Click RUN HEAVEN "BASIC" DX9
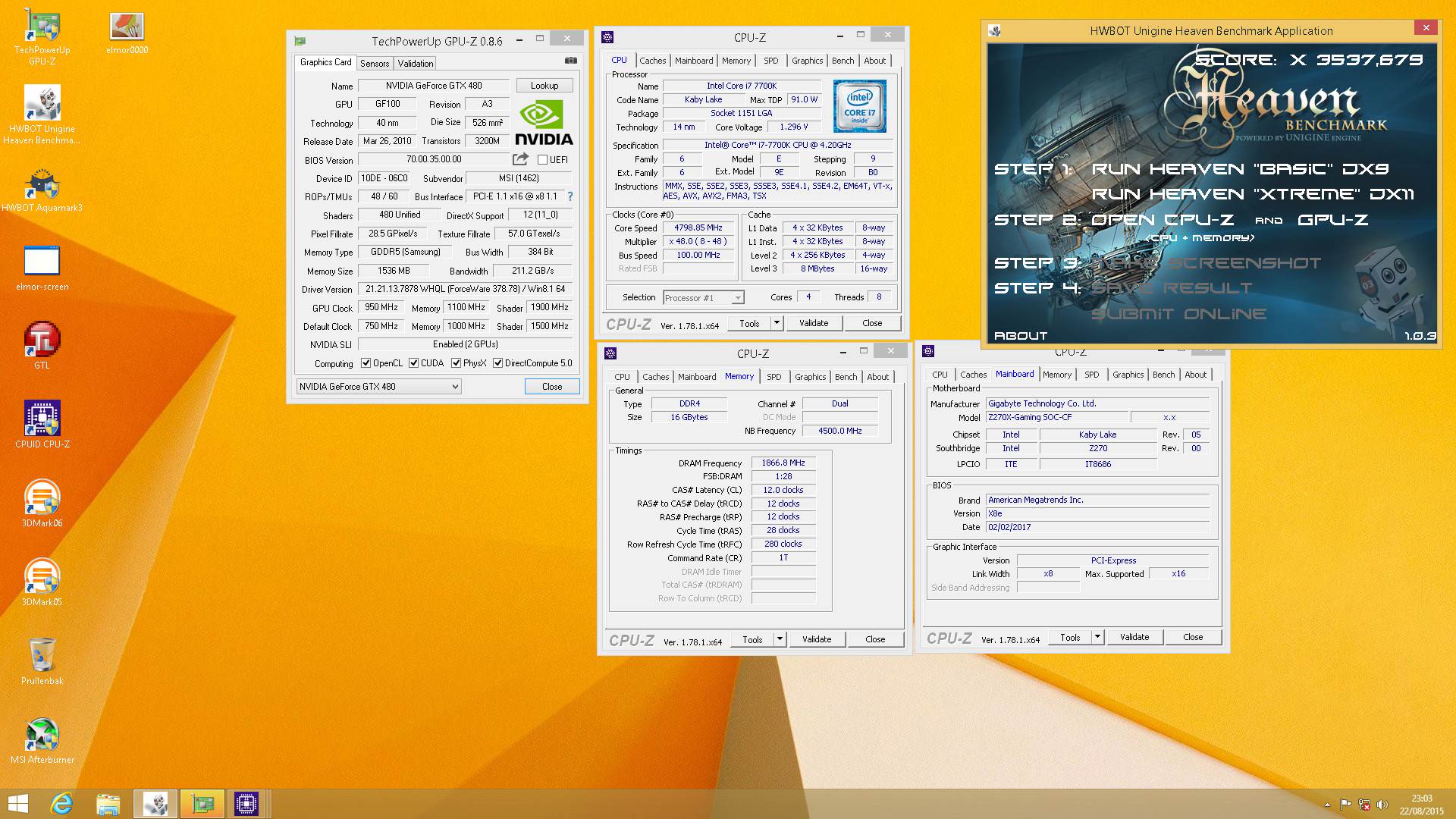 [x=1240, y=169]
